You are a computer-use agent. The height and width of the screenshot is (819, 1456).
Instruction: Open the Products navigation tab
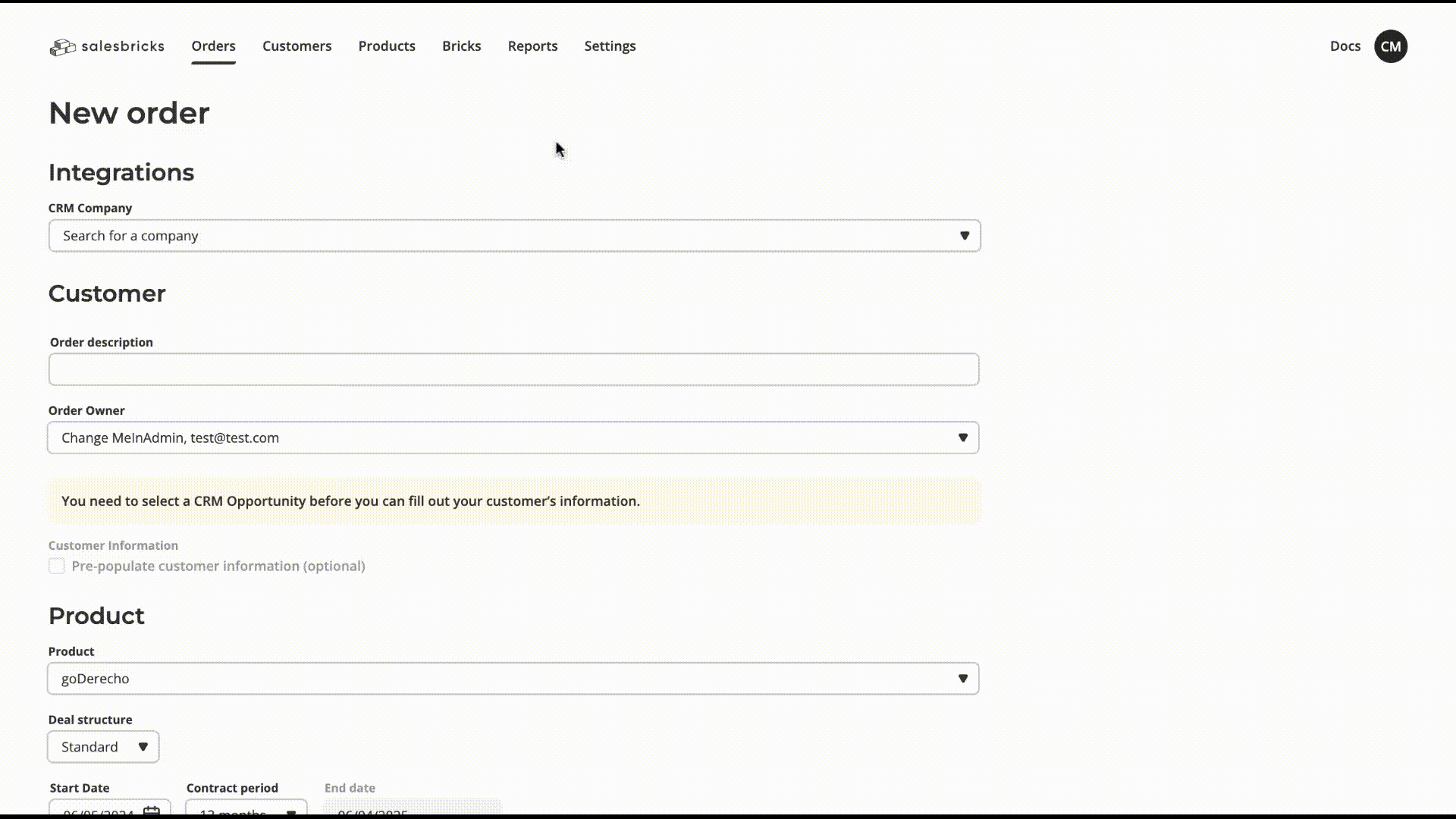[x=387, y=46]
